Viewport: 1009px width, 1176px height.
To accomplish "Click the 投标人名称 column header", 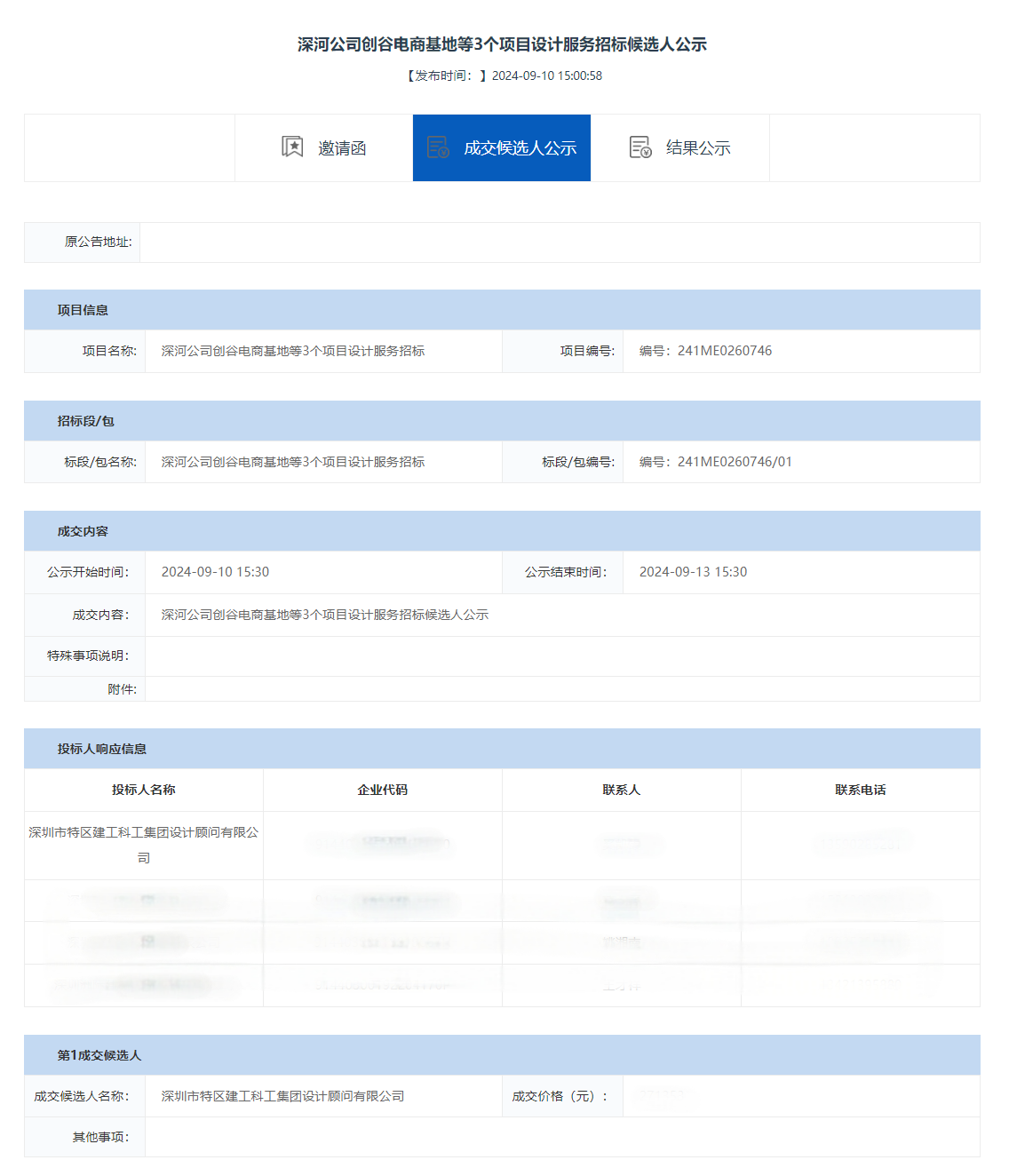I will tap(144, 790).
